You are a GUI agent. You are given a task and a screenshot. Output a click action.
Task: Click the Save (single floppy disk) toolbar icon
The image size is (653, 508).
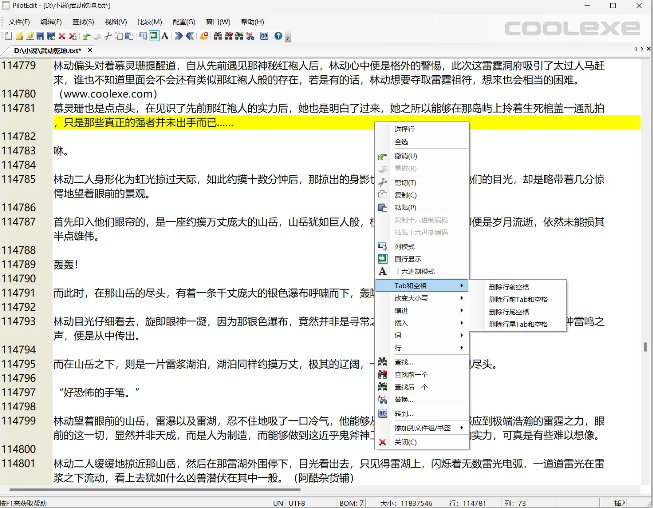click(40, 36)
